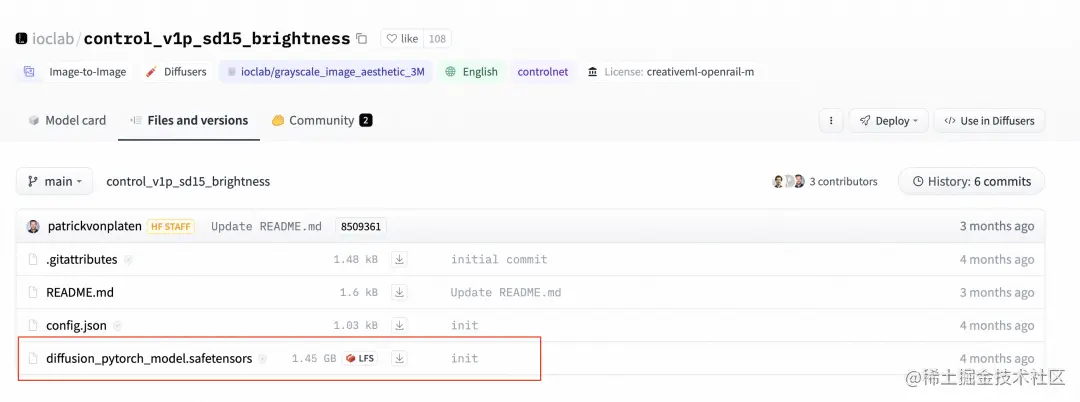This screenshot has width=1080, height=402.
Task: Open the init commit on safetensors row
Action: tap(464, 359)
